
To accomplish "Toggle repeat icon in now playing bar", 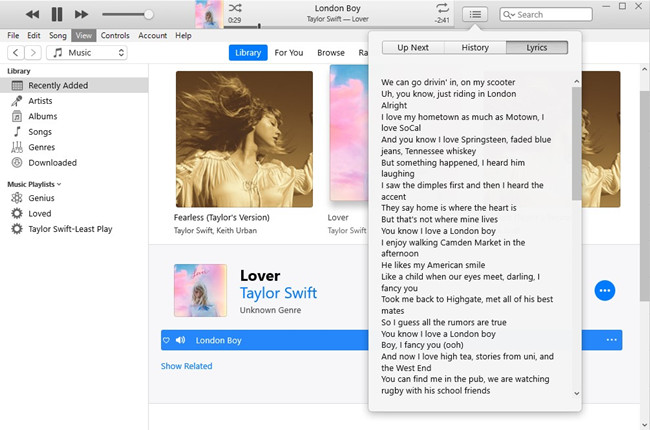I will pyautogui.click(x=442, y=8).
